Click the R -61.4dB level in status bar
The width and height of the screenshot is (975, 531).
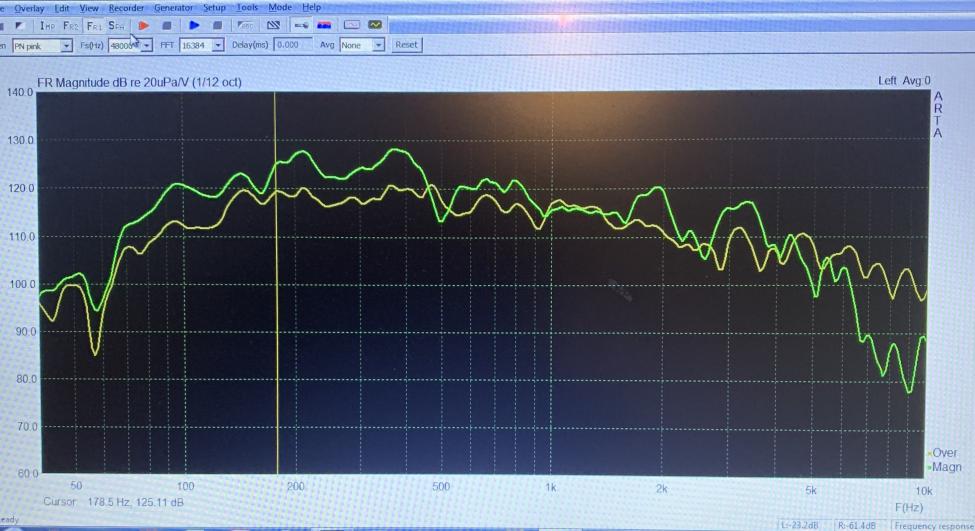pos(857,525)
